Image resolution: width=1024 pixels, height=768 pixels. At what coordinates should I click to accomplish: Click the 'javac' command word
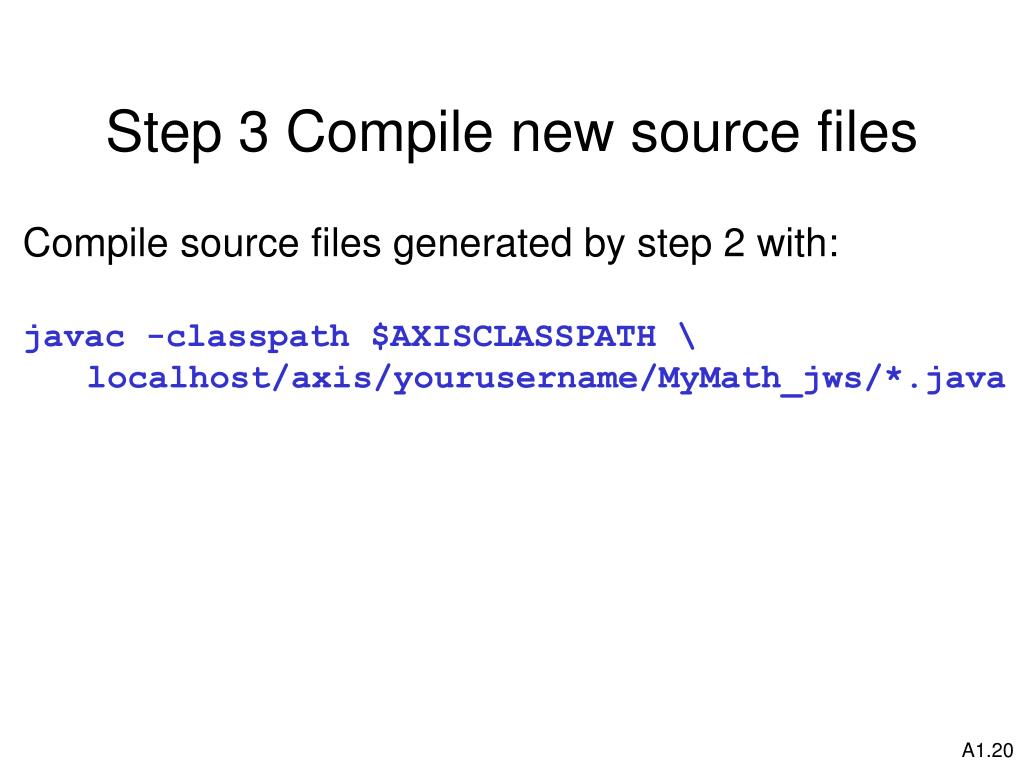click(74, 338)
